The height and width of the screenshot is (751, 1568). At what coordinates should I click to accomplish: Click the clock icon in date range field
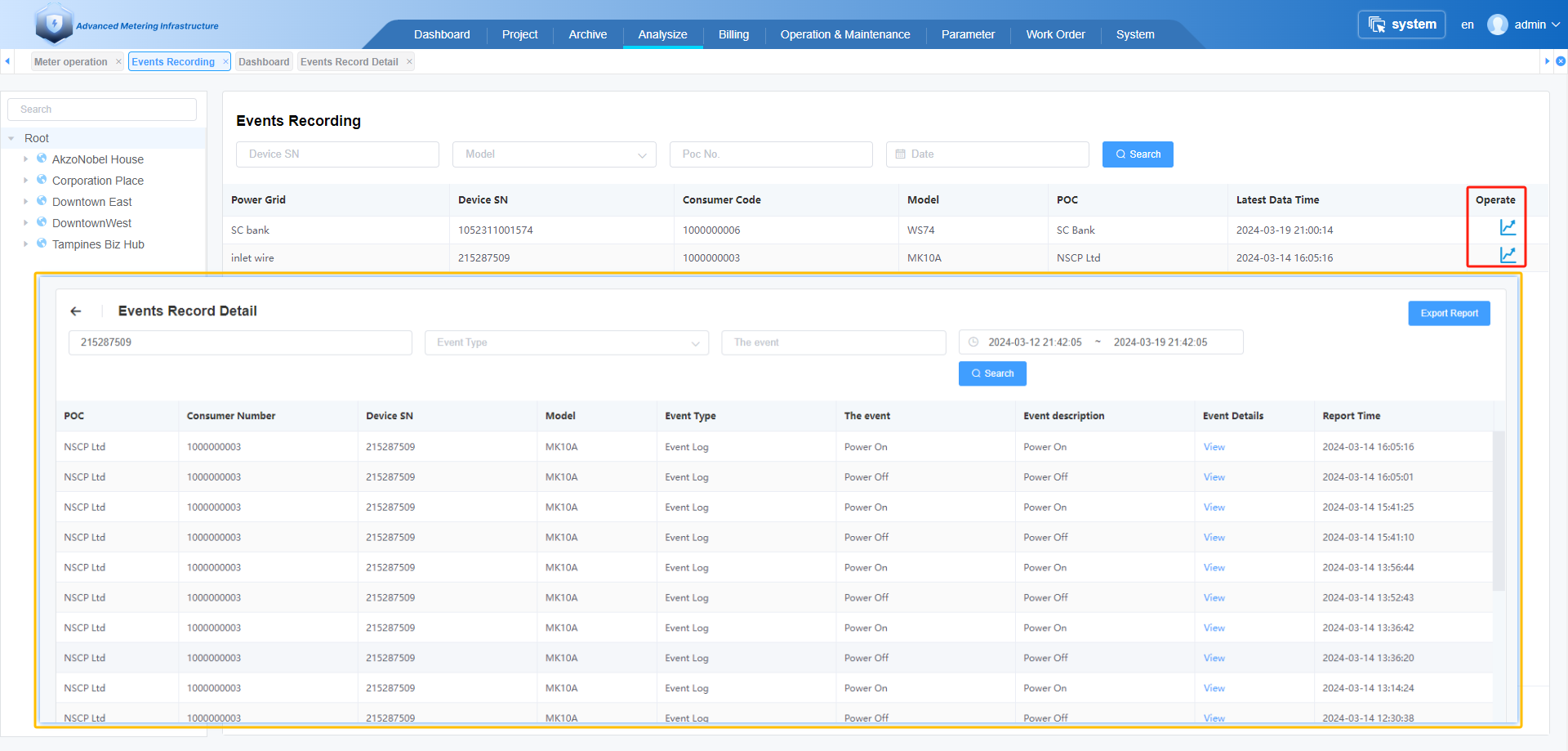pyautogui.click(x=973, y=342)
